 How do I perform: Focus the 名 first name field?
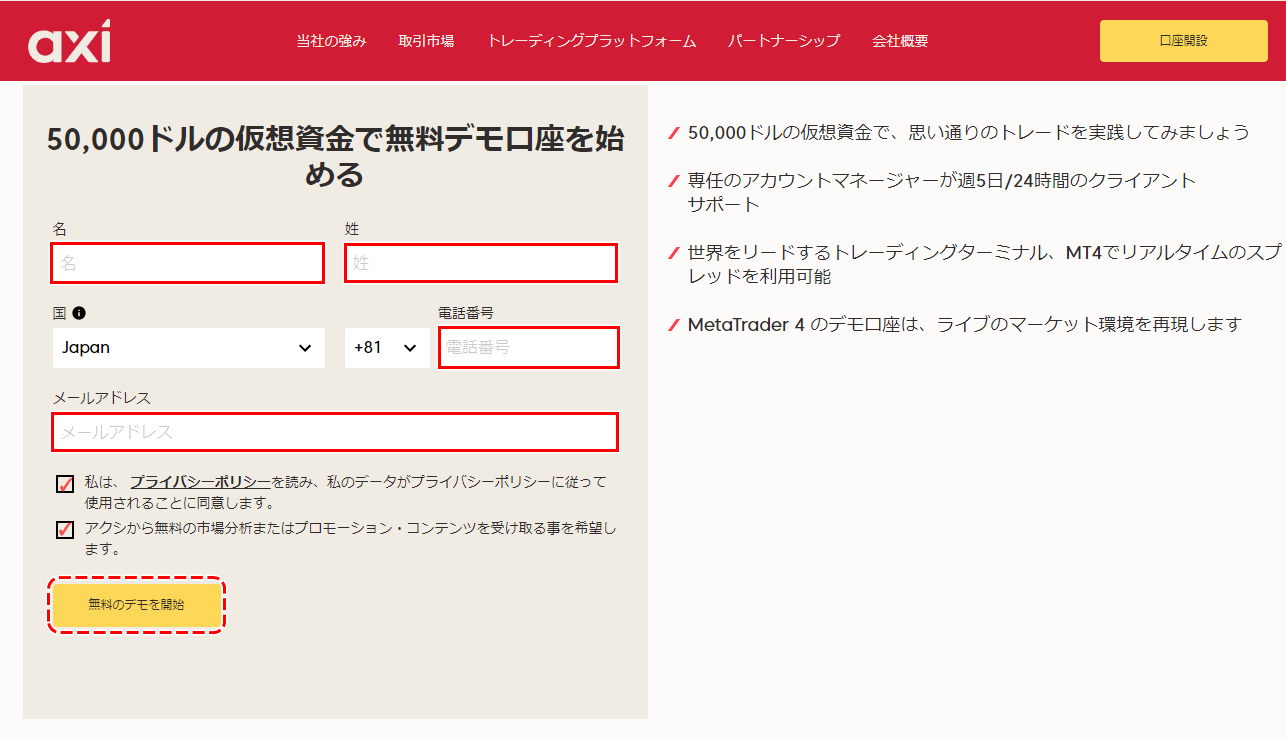point(188,263)
